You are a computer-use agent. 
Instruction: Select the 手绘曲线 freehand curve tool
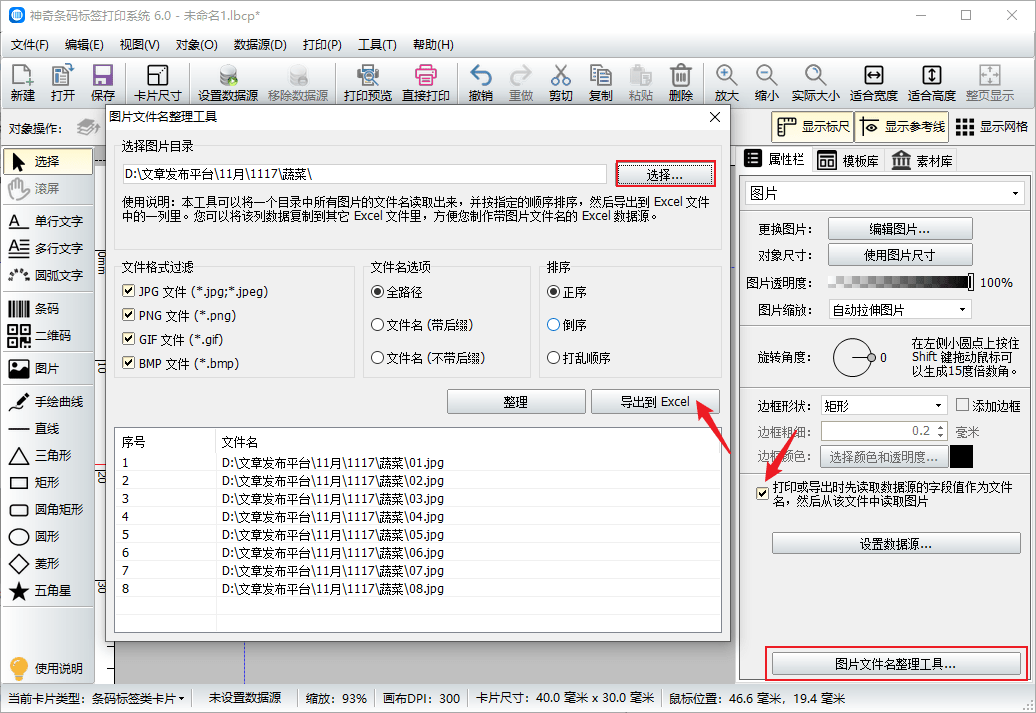click(46, 402)
